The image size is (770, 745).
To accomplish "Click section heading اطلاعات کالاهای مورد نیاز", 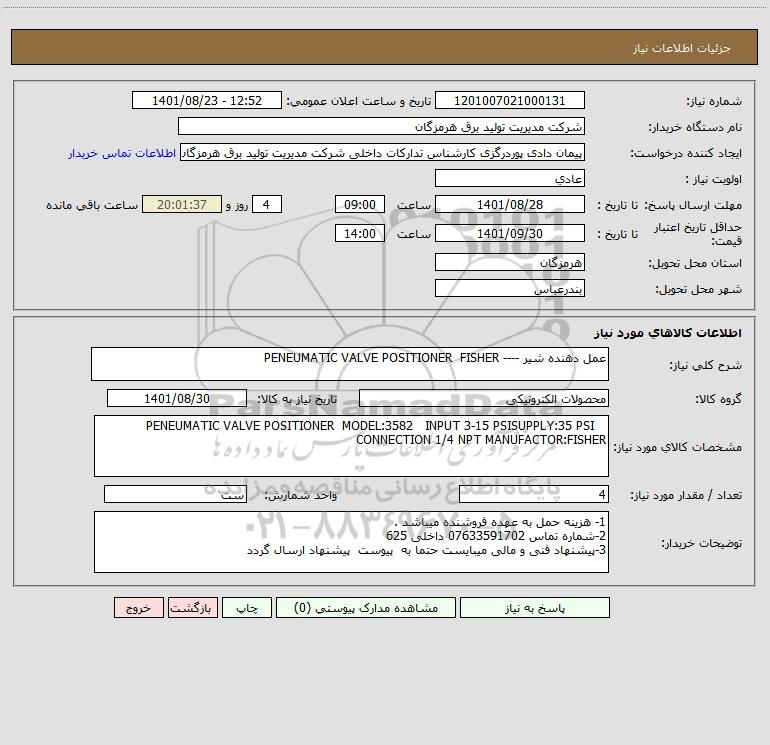I will click(668, 333).
